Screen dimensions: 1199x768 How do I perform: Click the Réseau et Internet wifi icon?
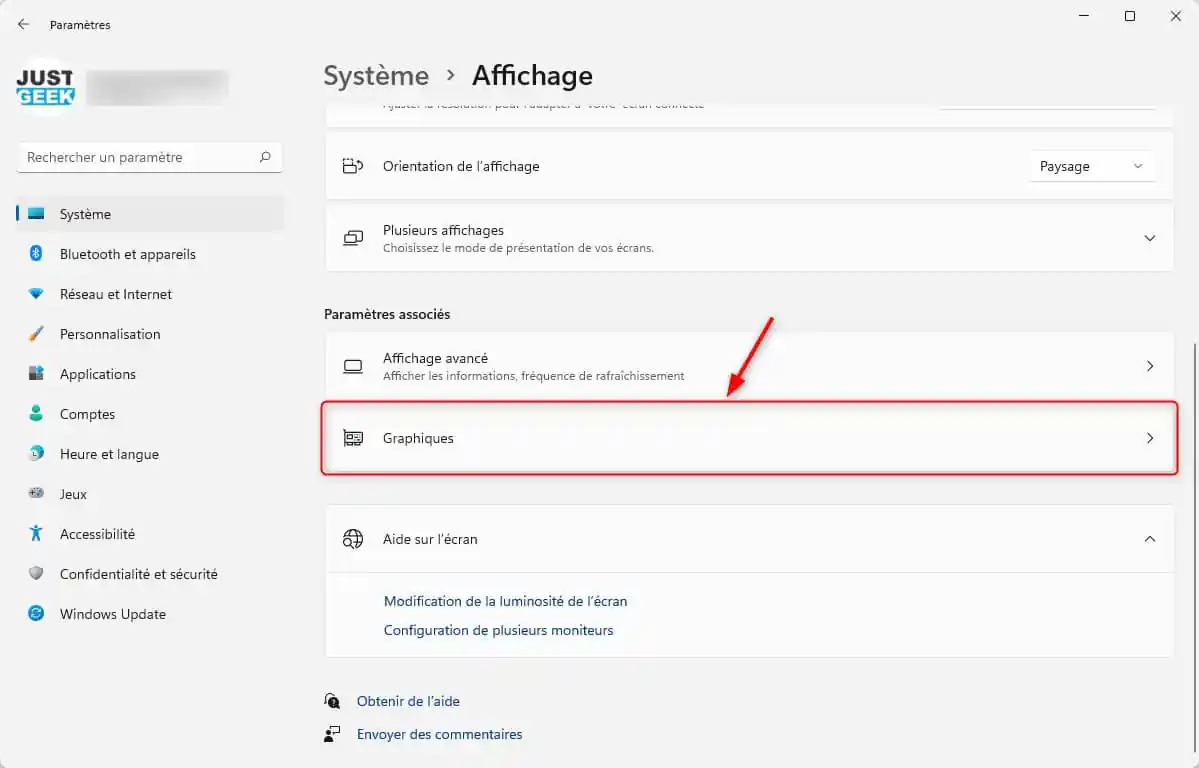[x=36, y=294]
